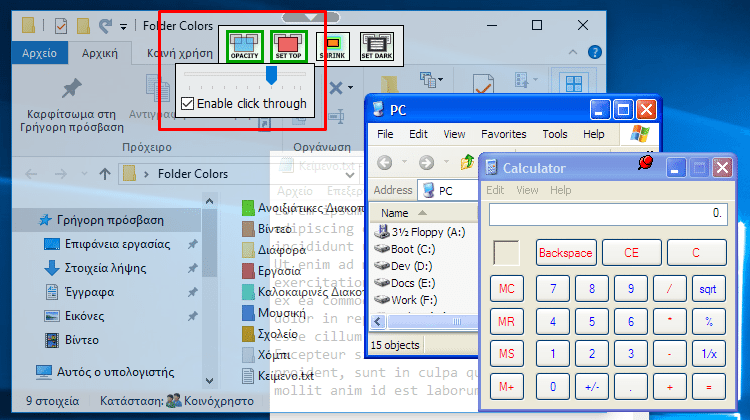The image size is (750, 420).
Task: Open the Κοινή χρήση ribbon tab
Action: pos(179,53)
